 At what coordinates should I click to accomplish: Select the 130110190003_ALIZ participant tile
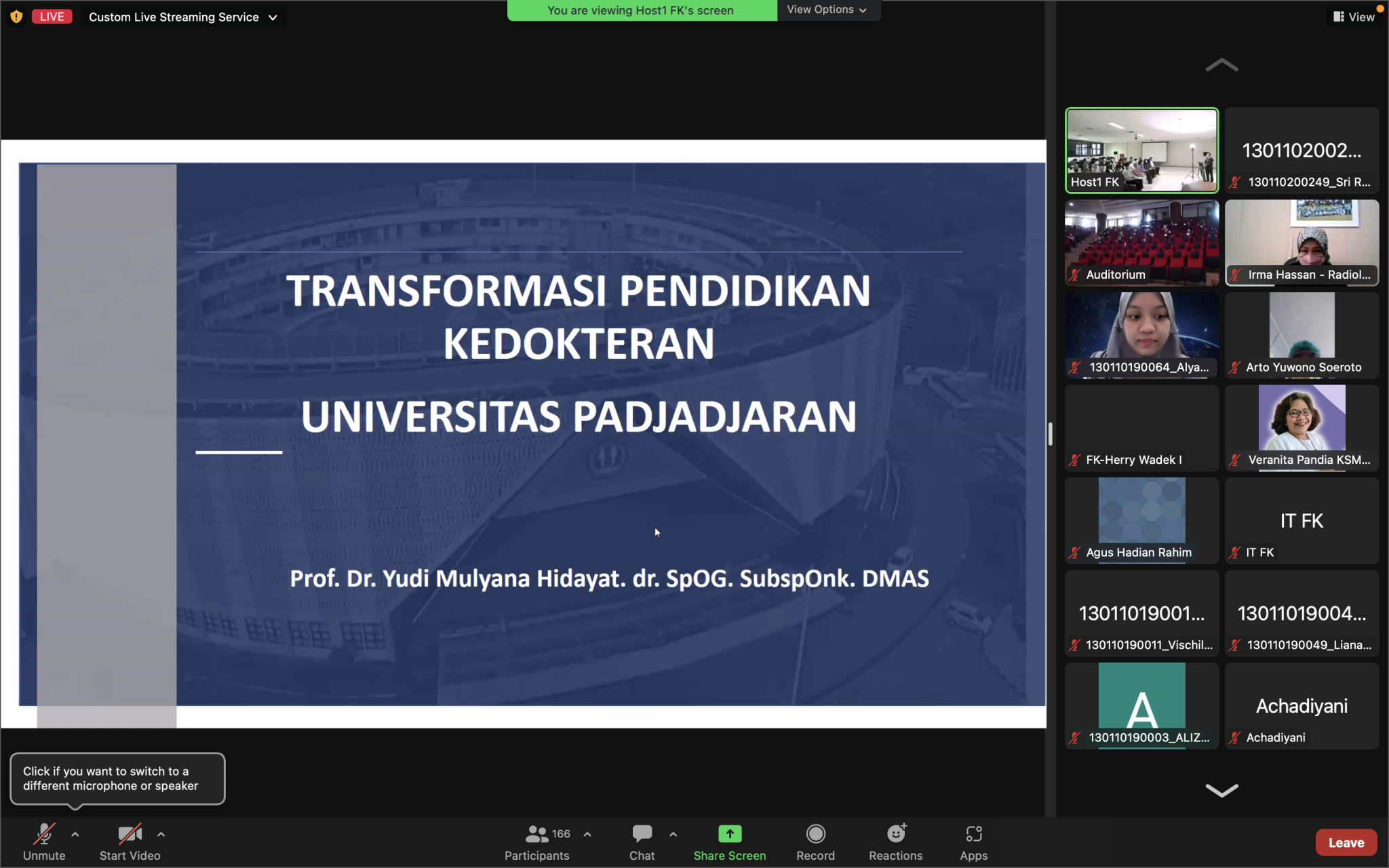click(x=1141, y=706)
